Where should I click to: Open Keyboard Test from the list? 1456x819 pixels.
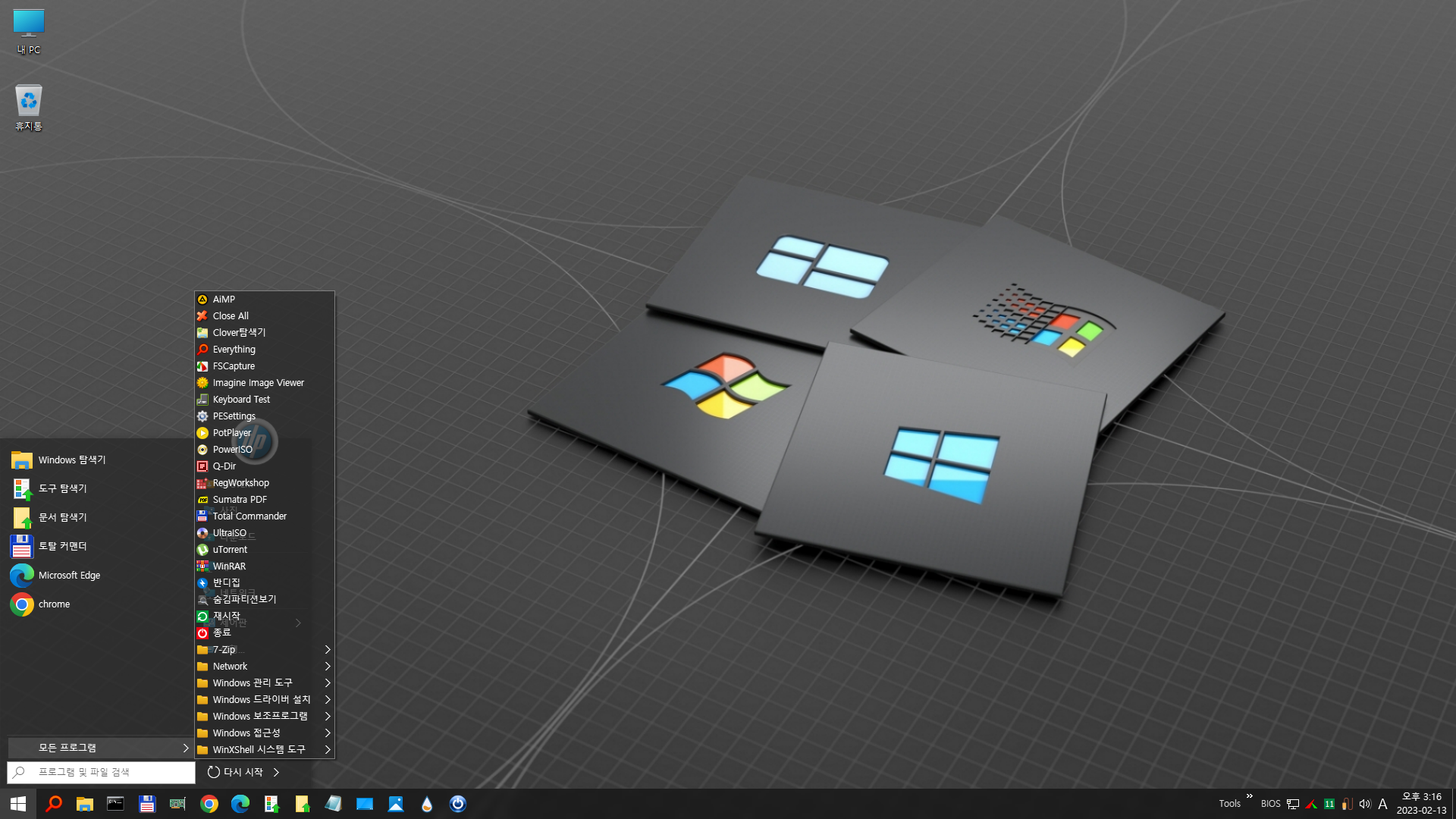[x=264, y=400]
